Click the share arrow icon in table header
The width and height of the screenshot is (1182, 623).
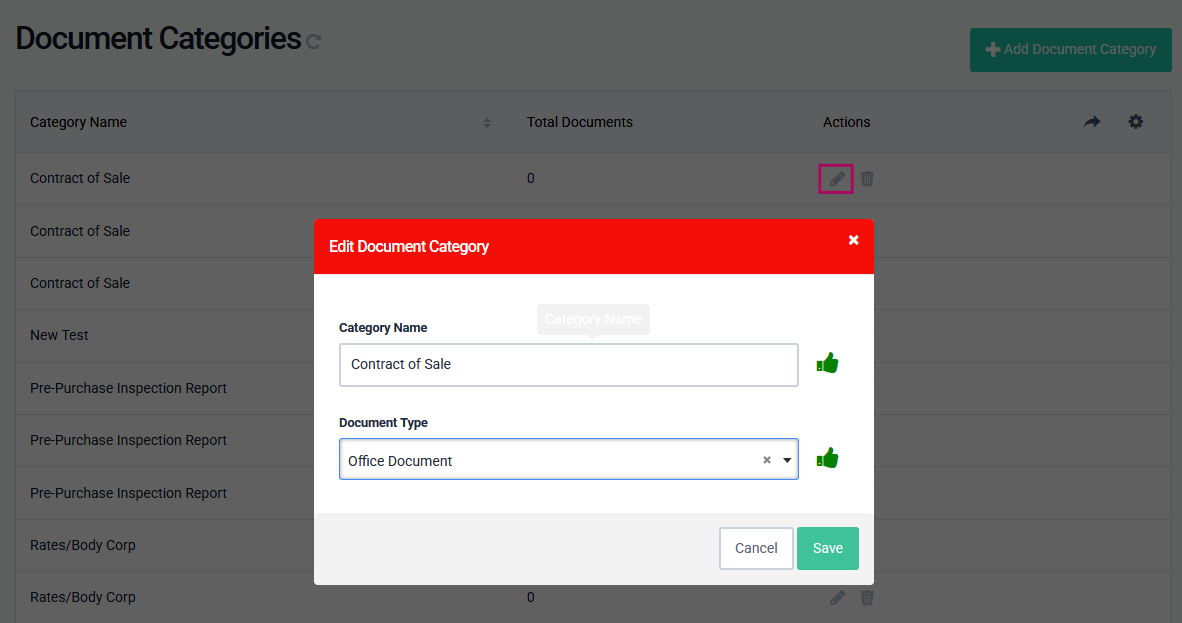pos(1091,122)
